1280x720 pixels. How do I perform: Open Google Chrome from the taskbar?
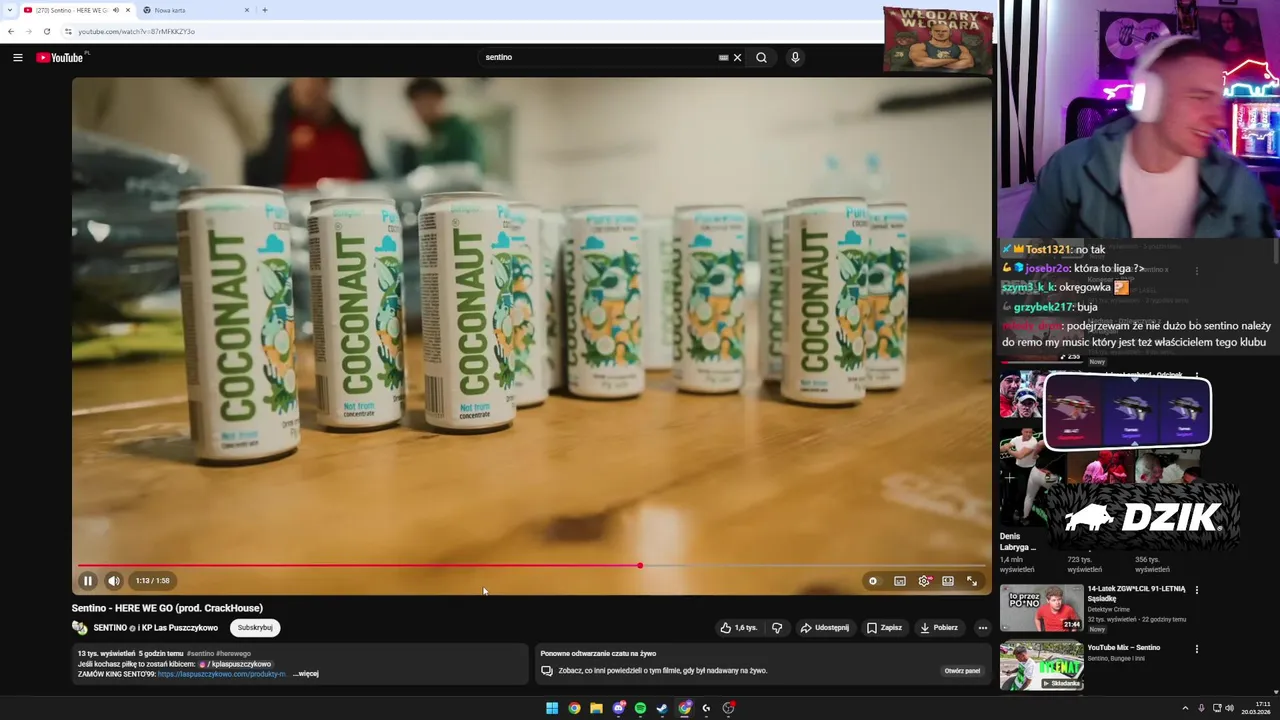pyautogui.click(x=574, y=708)
